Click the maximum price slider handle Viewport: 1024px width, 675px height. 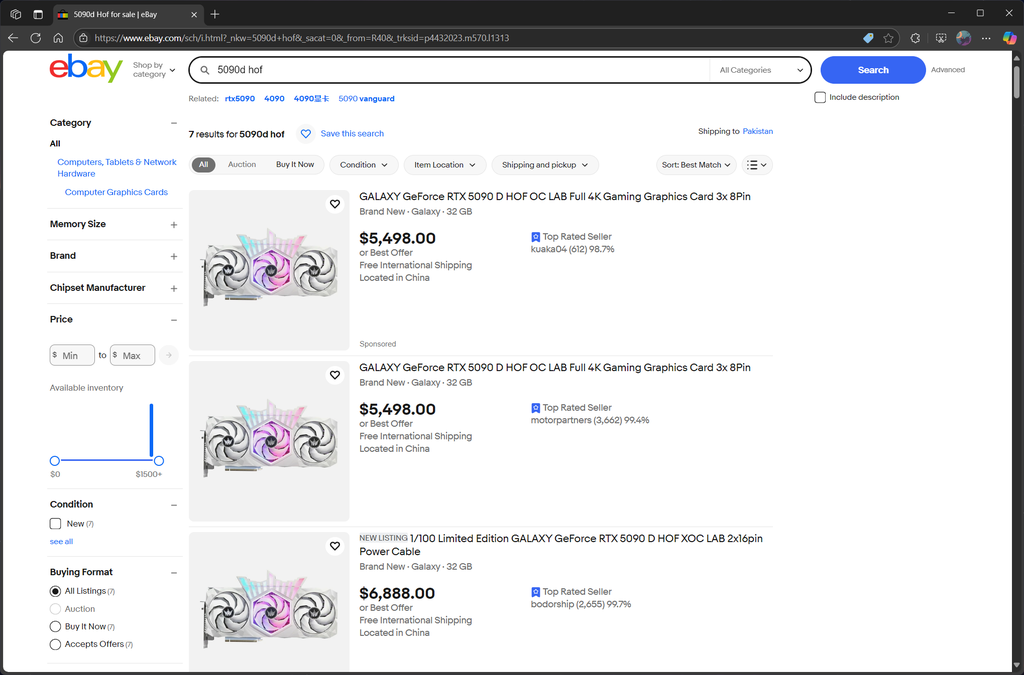[159, 461]
